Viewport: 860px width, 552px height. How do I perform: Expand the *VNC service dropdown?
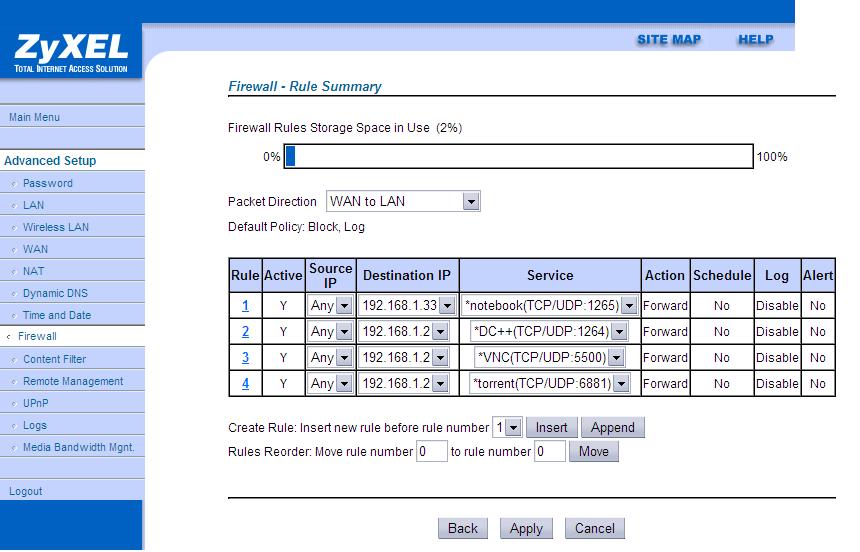click(550, 358)
